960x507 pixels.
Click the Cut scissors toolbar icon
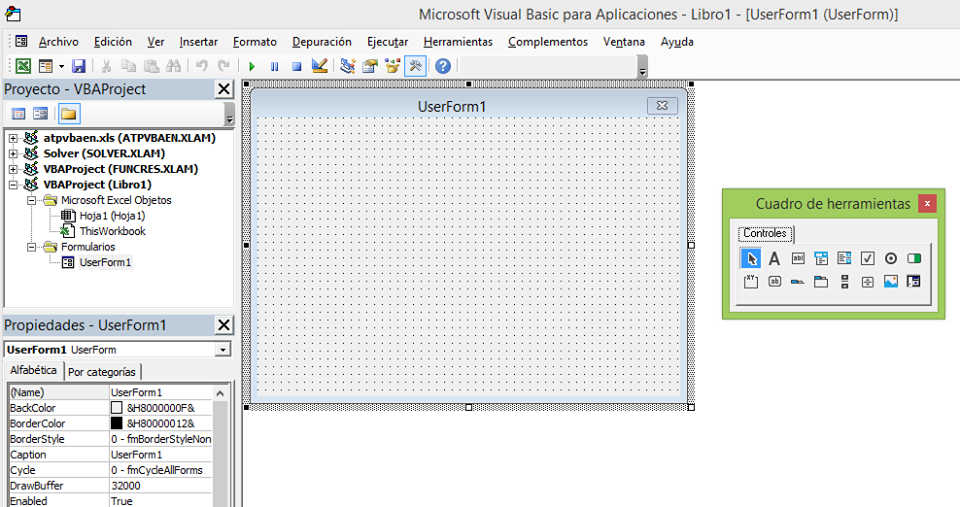click(106, 66)
